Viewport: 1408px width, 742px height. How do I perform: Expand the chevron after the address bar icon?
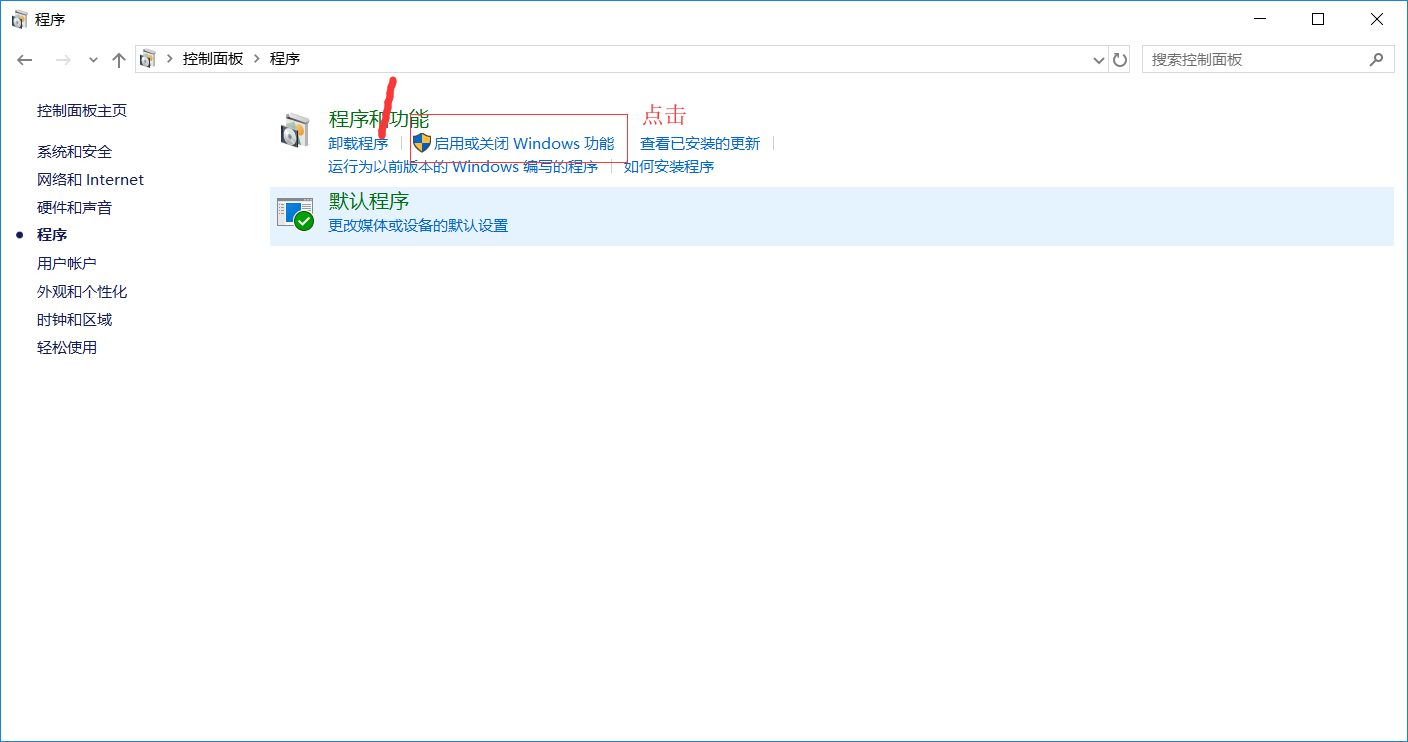click(169, 59)
